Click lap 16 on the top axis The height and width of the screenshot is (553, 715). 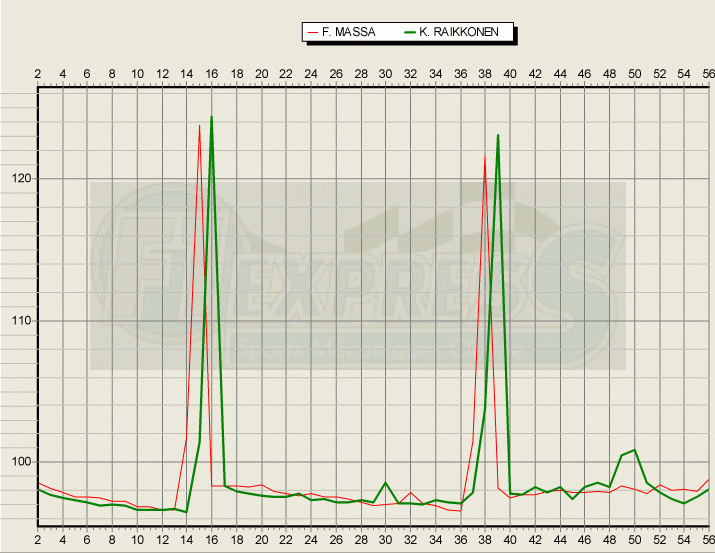(212, 74)
